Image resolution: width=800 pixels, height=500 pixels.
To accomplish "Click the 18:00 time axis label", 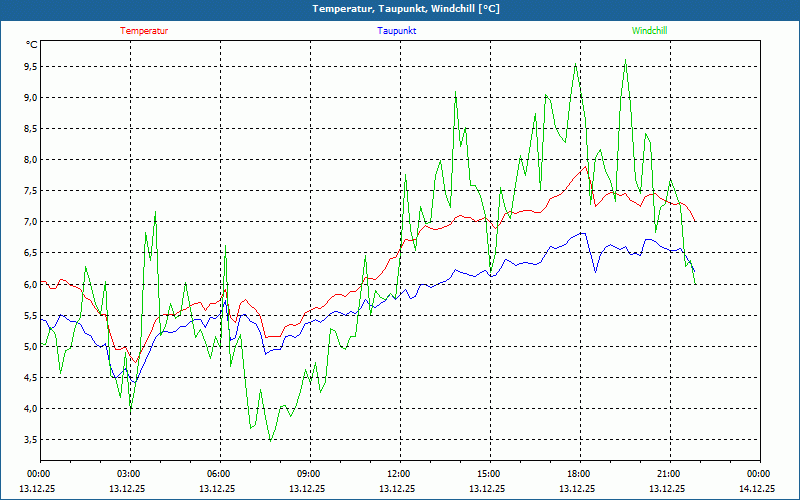I will pos(579,474).
